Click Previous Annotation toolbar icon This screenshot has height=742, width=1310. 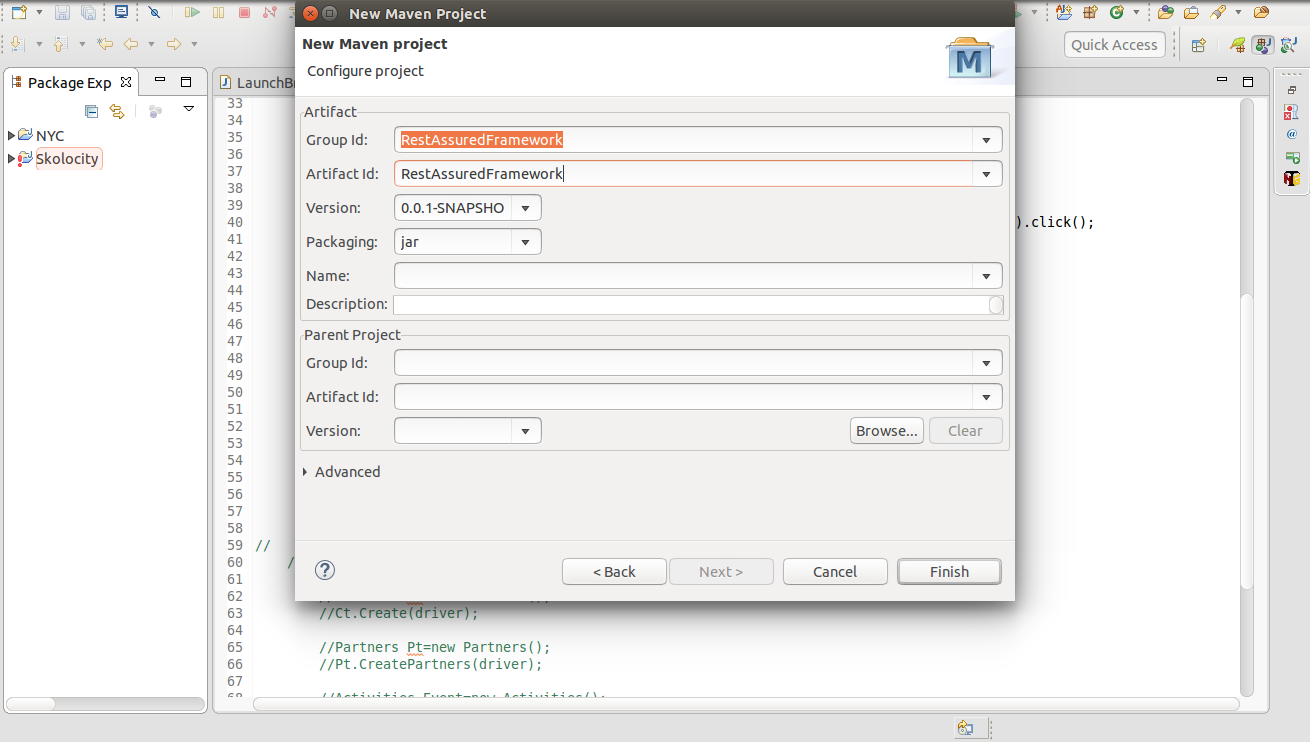point(60,44)
